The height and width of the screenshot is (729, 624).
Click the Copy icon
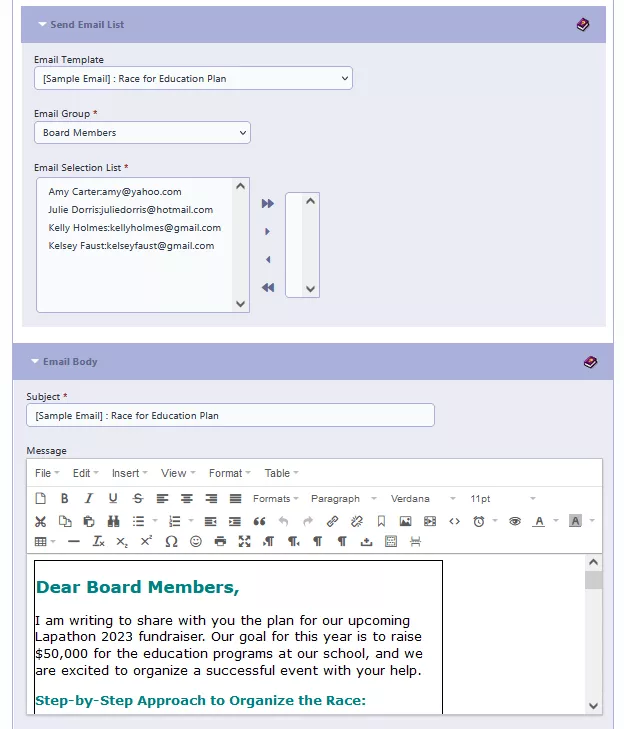click(x=65, y=521)
